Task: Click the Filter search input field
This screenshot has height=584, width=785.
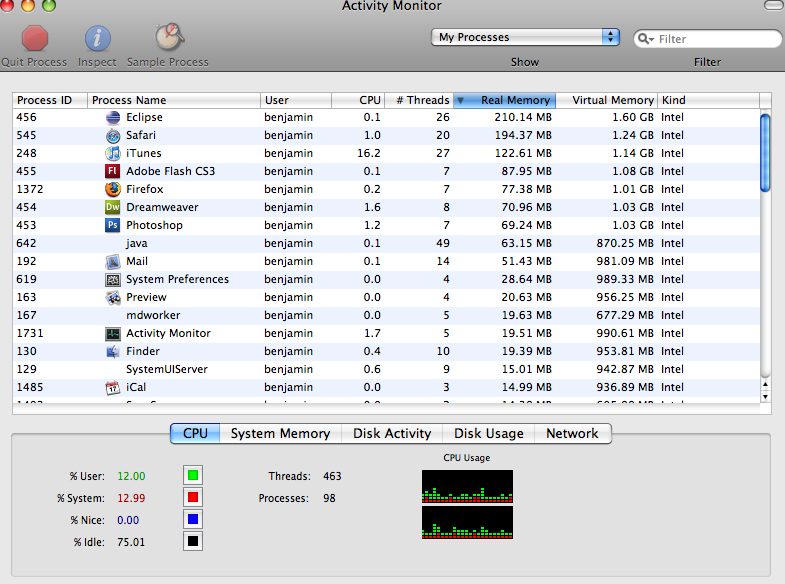Action: [716, 39]
